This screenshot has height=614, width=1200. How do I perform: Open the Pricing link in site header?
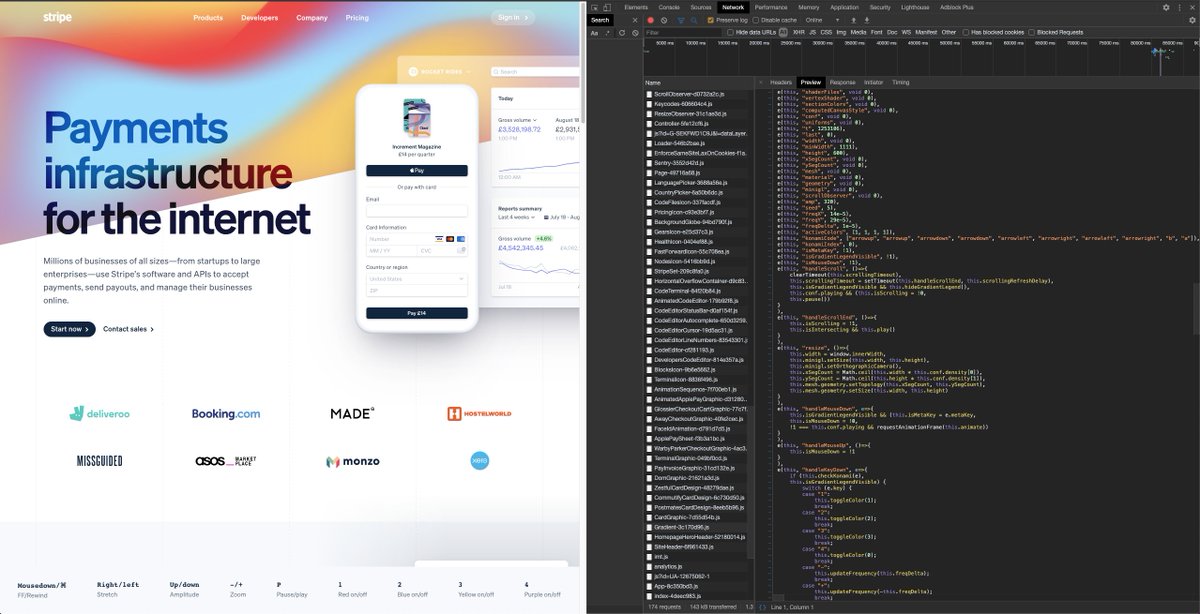[x=357, y=17]
